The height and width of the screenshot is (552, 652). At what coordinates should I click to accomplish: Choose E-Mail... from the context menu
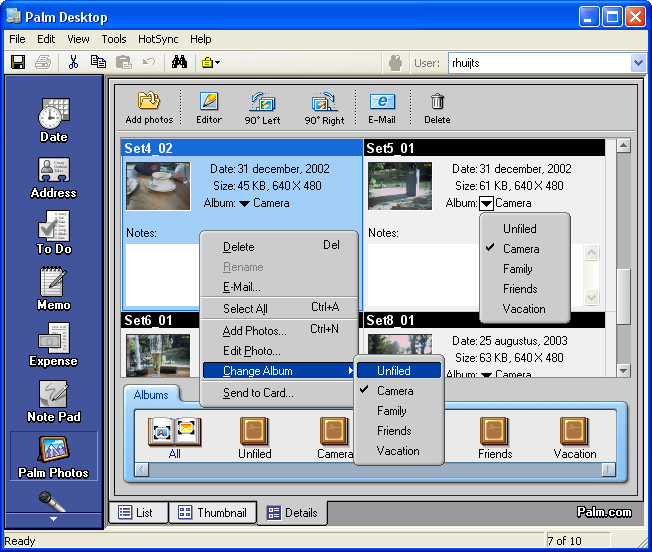point(279,287)
